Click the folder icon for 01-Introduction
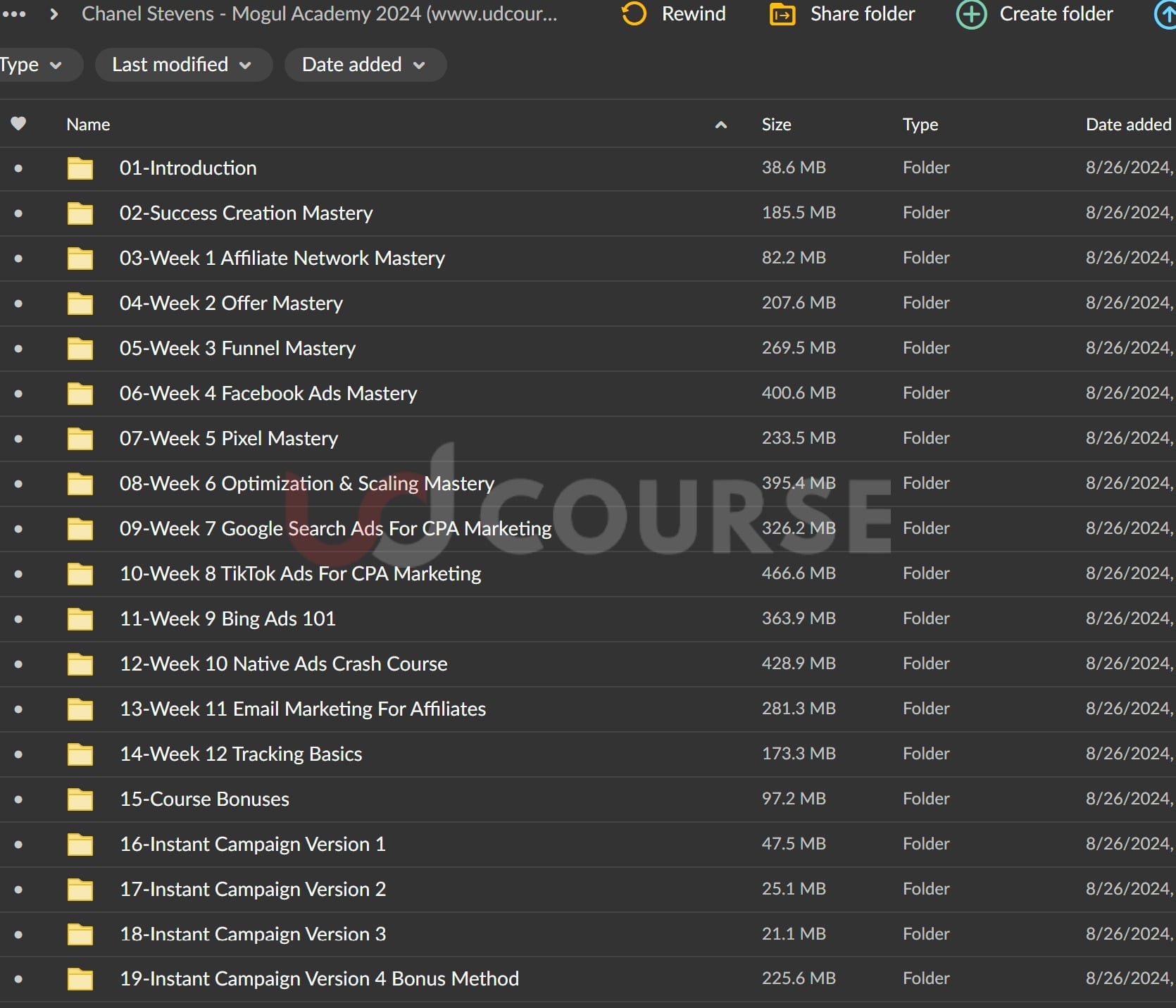 (80, 168)
